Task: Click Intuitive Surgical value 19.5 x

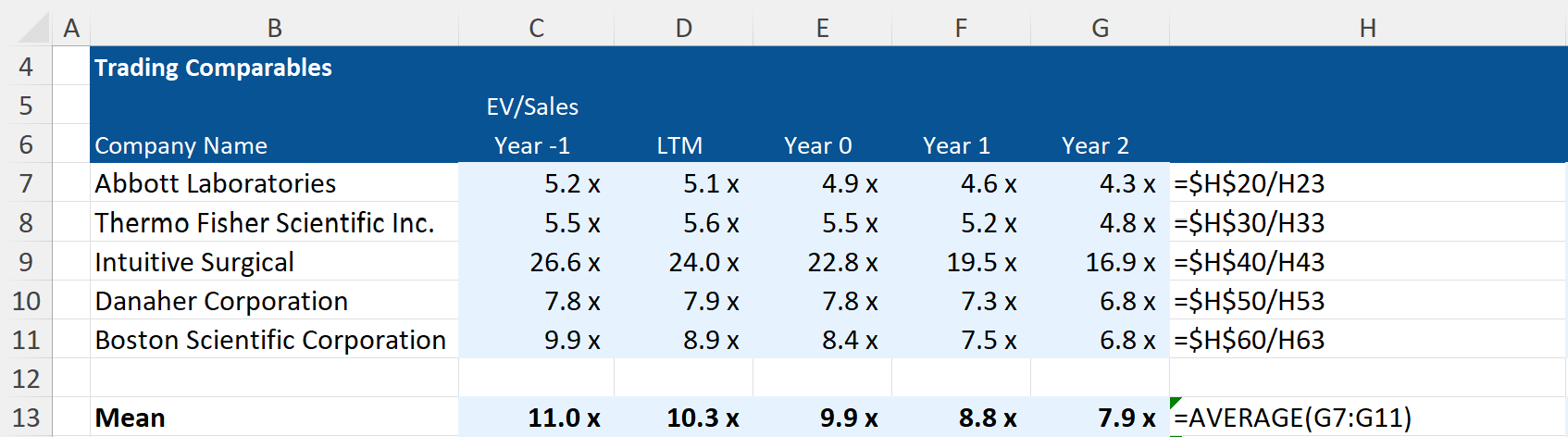Action: tap(961, 262)
